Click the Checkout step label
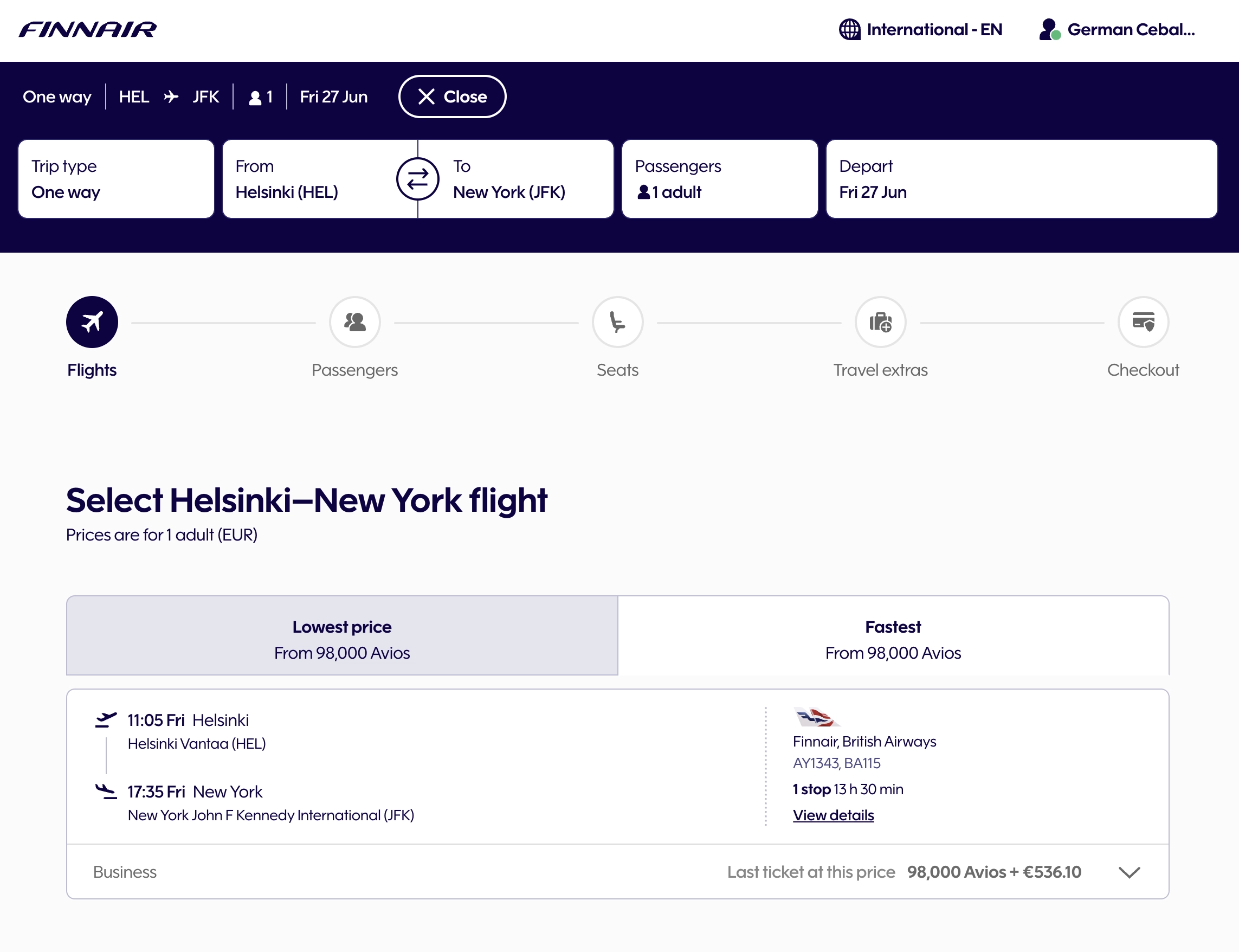Screen dimensions: 1239x952 [x=1143, y=370]
